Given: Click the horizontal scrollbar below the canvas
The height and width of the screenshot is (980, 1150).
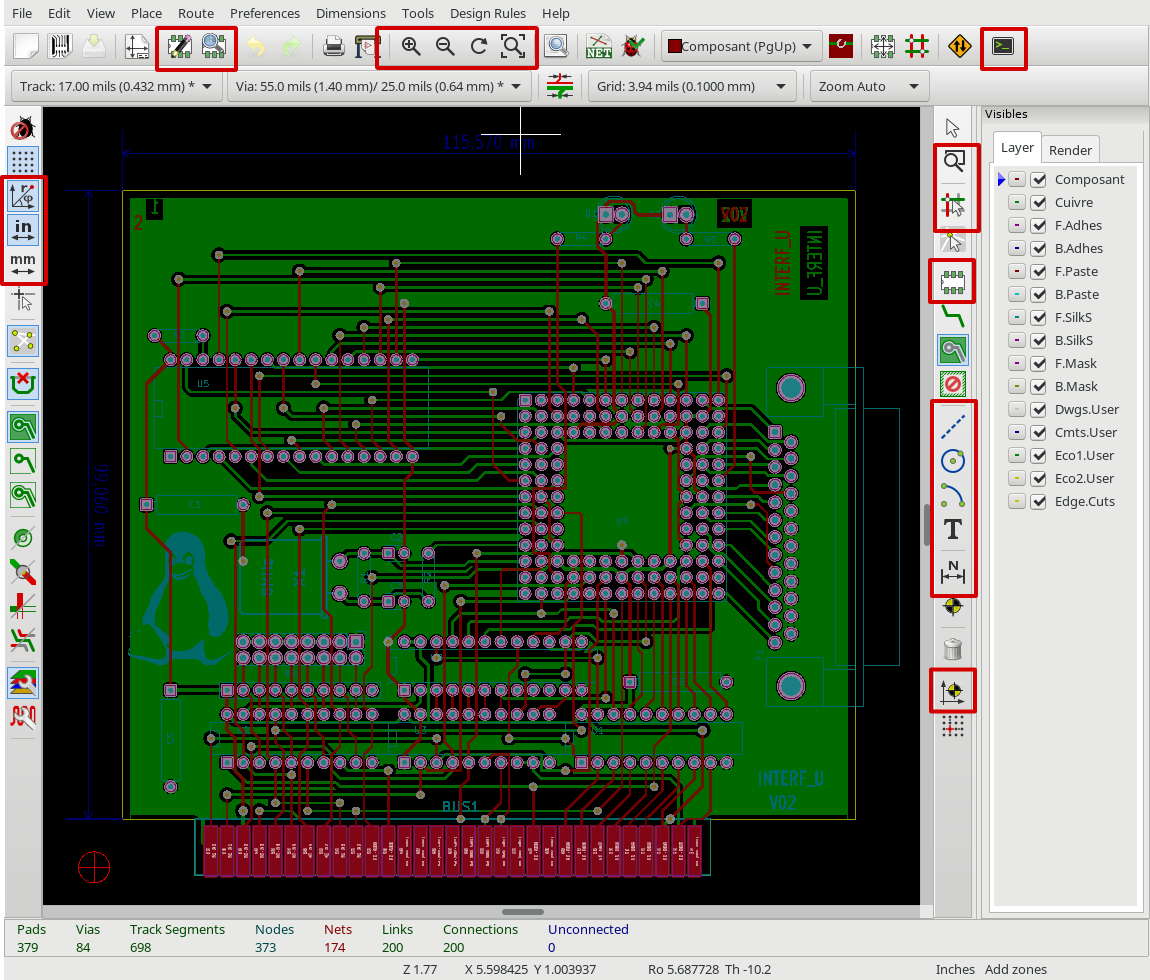Looking at the screenshot, I should (x=522, y=912).
